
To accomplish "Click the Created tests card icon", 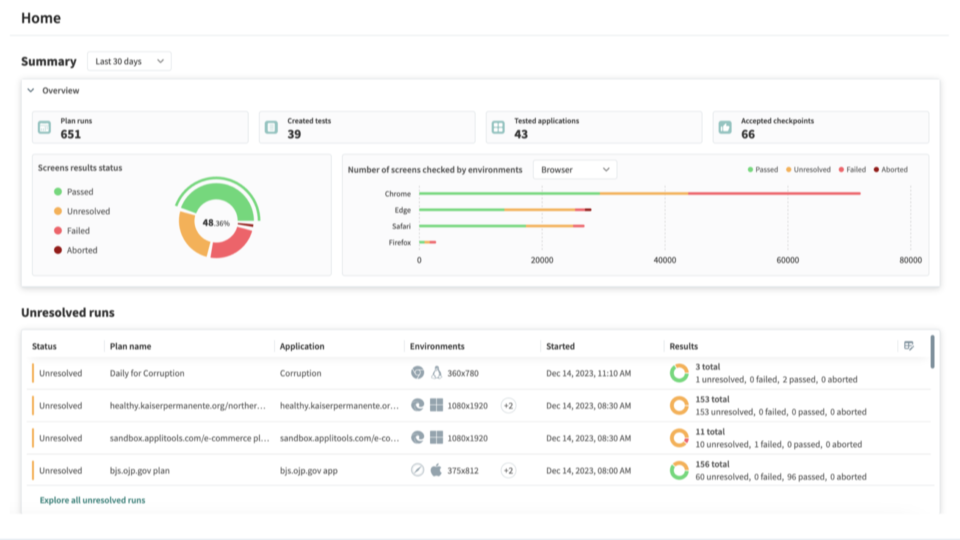I will coord(271,128).
